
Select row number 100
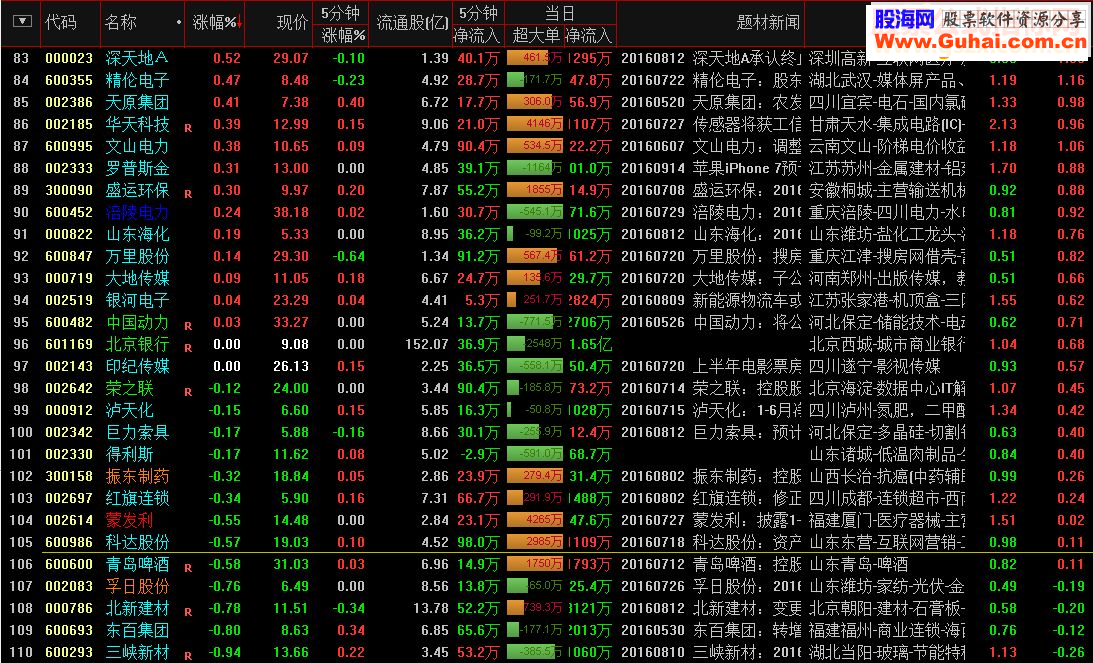coord(21,432)
